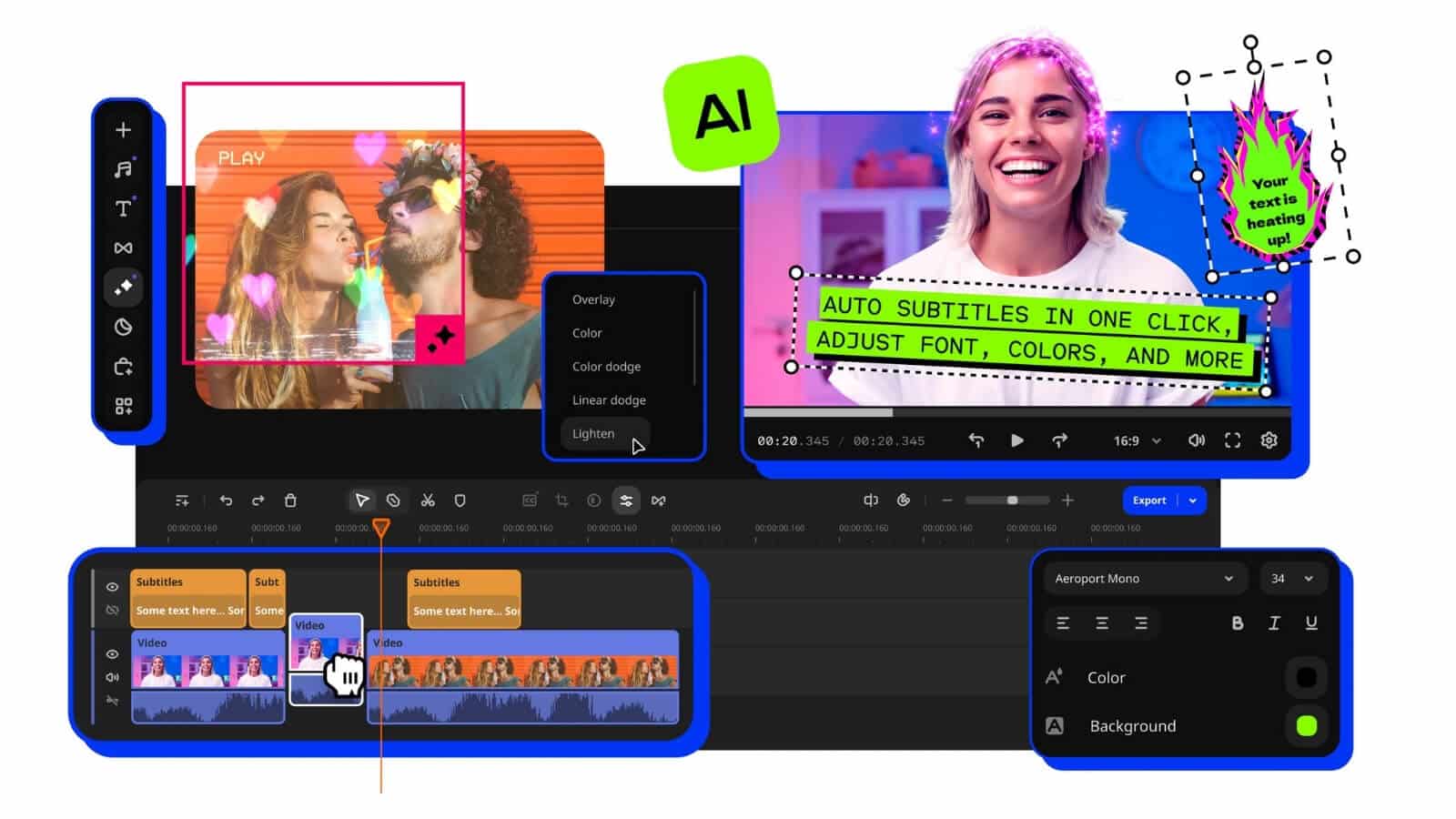Screen dimensions: 1456x819
Task: Select the Lighten blend mode
Action: coord(593,434)
